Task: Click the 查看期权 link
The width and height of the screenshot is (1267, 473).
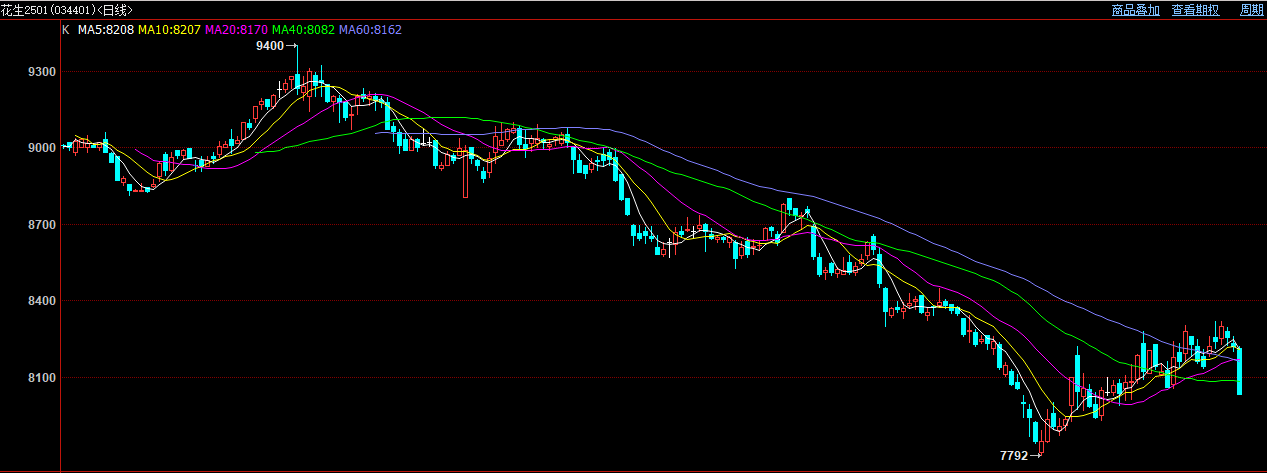Action: pos(1196,10)
